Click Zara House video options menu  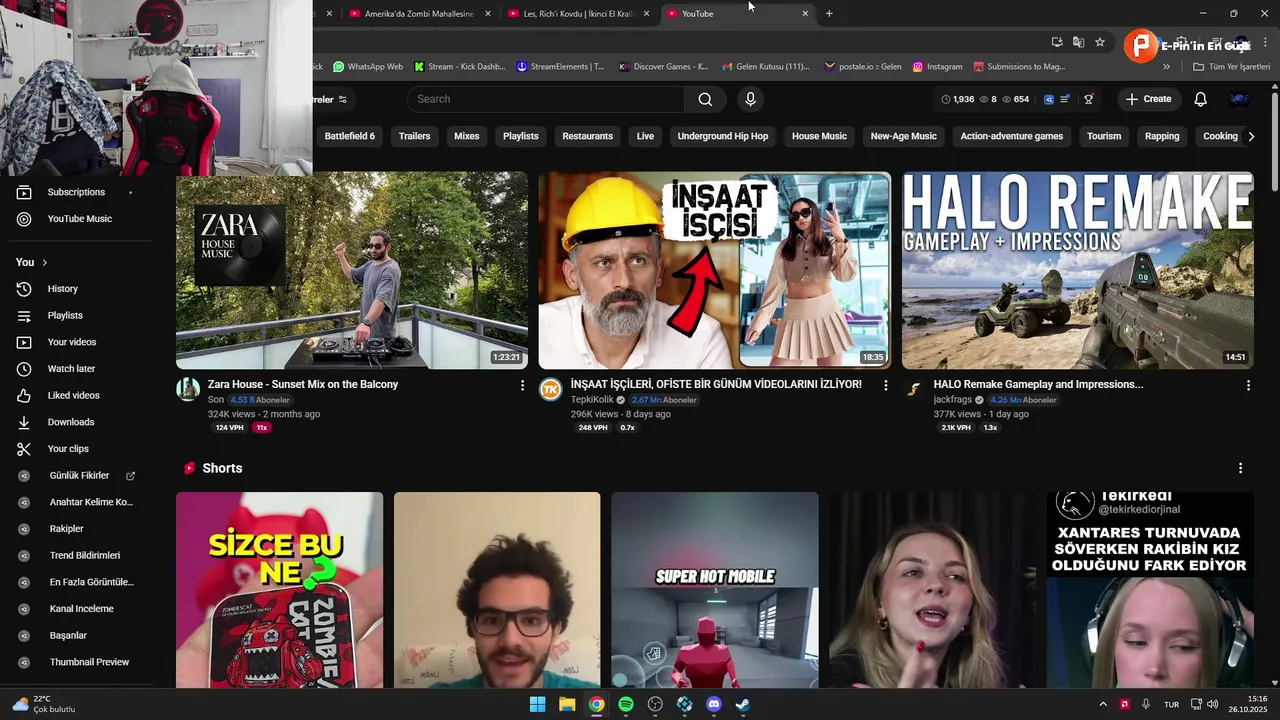pos(522,385)
